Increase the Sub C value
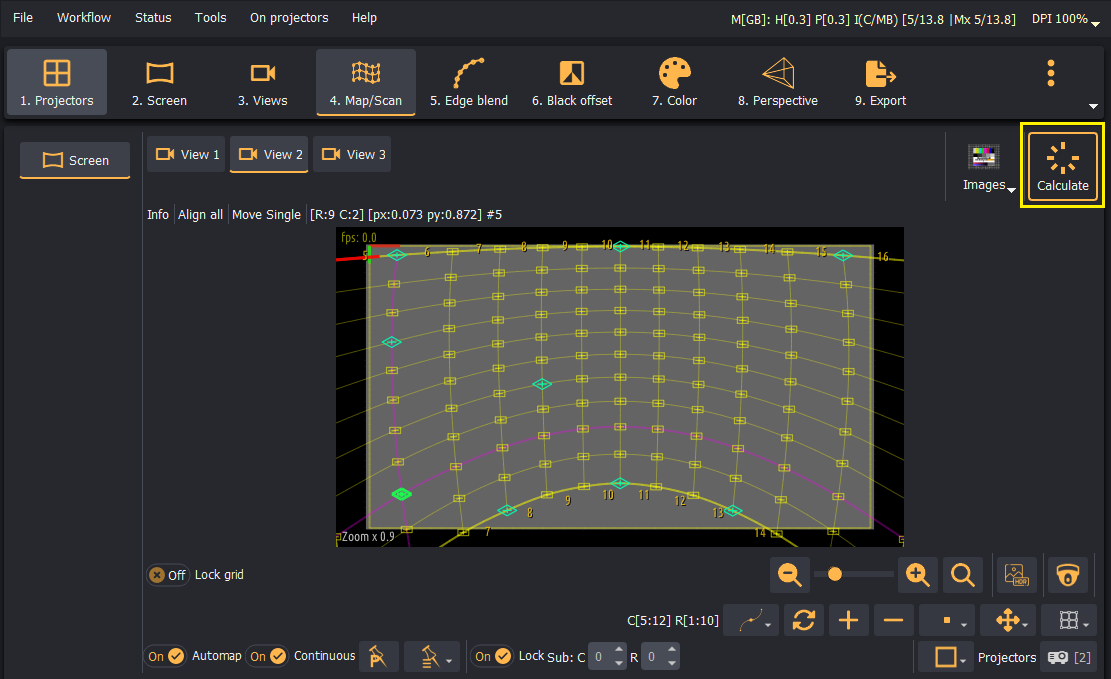The height and width of the screenshot is (679, 1111). pos(619,650)
